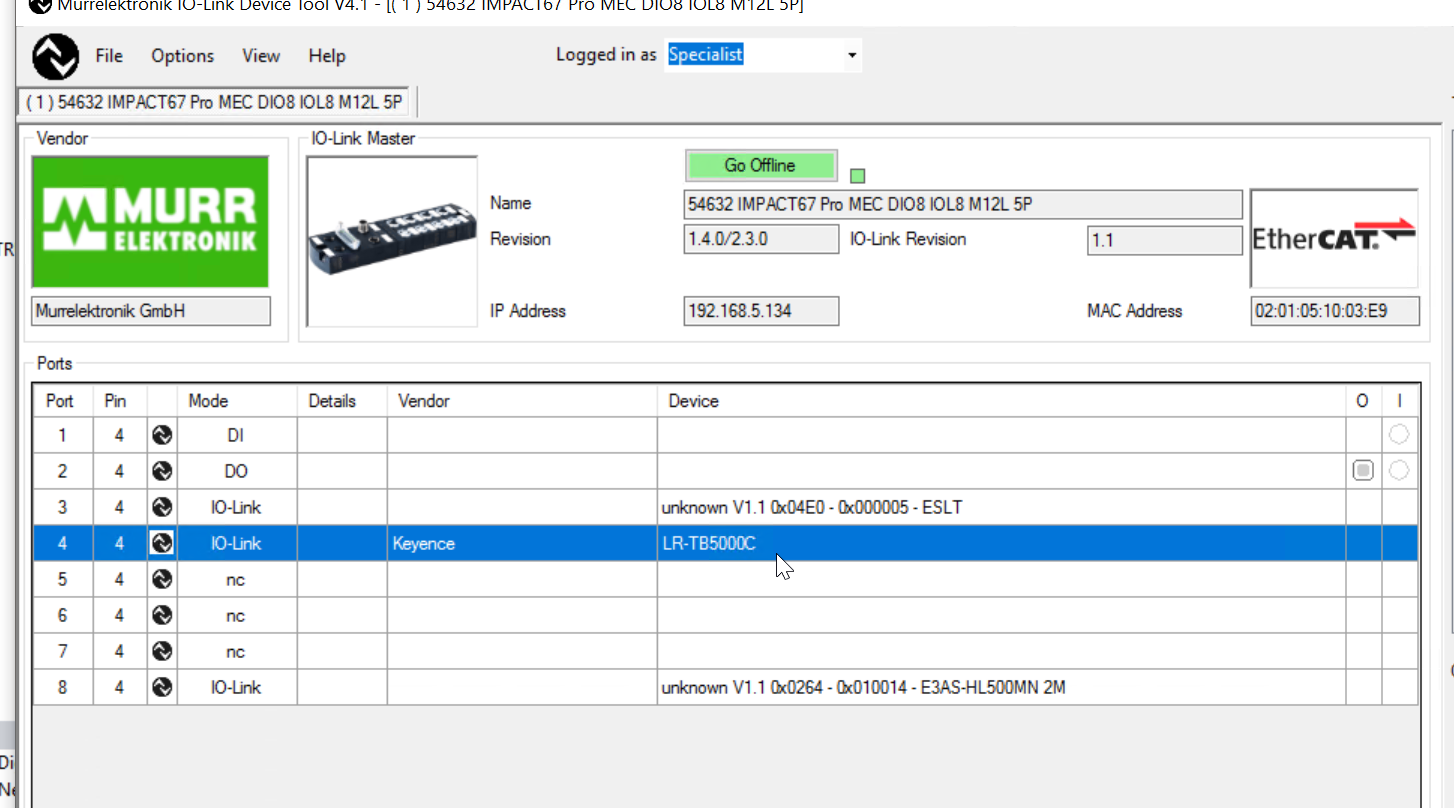Click port number 5 cell
1454x808 pixels.
(x=62, y=579)
